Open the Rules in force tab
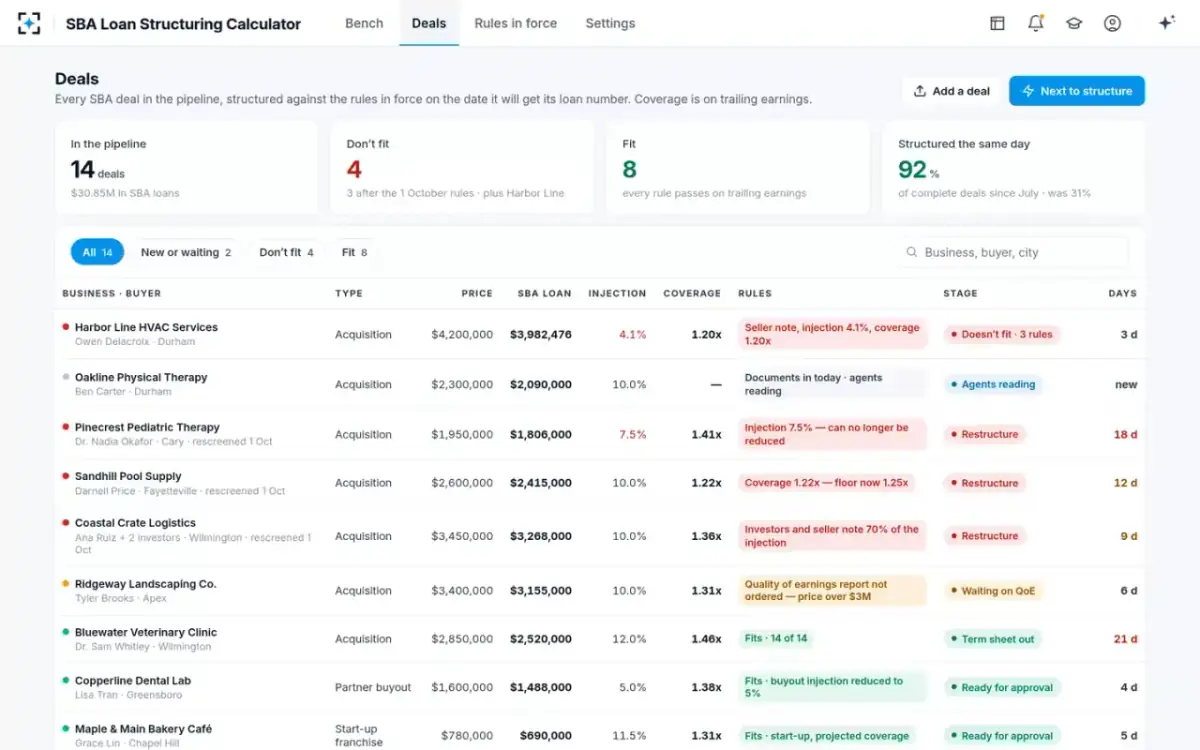The height and width of the screenshot is (750, 1200). click(515, 23)
